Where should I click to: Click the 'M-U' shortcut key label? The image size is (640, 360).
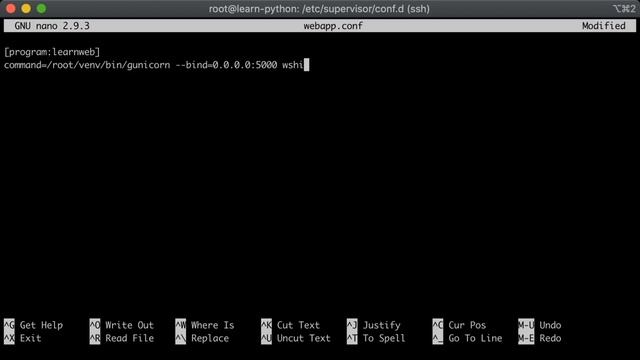[x=526, y=325]
